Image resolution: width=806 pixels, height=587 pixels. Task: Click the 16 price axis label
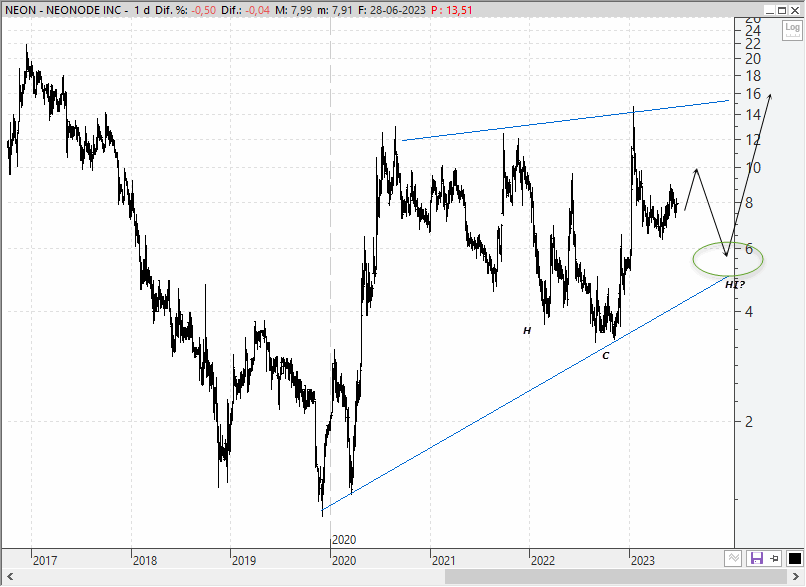pos(753,94)
